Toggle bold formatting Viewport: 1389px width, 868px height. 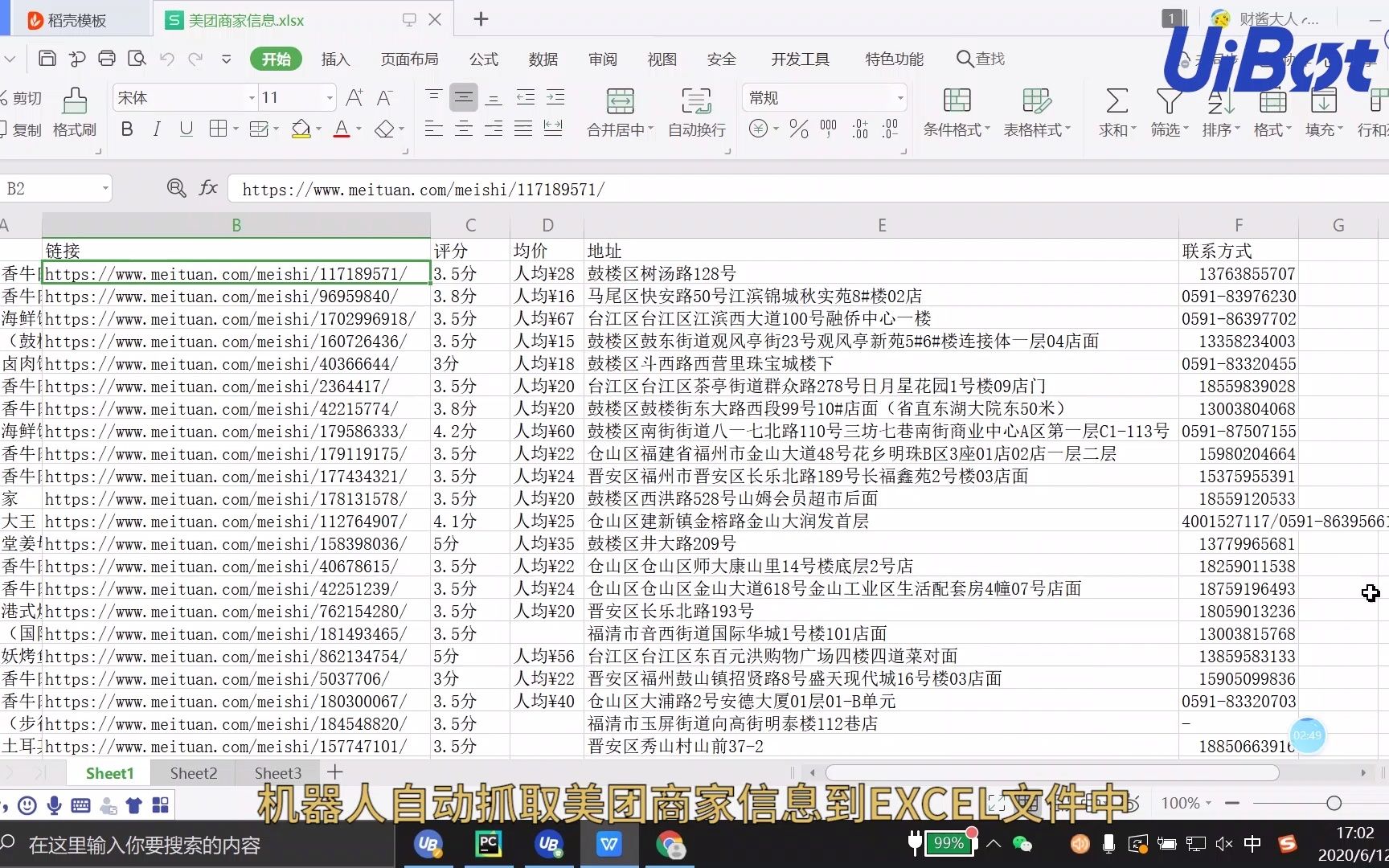pyautogui.click(x=126, y=129)
